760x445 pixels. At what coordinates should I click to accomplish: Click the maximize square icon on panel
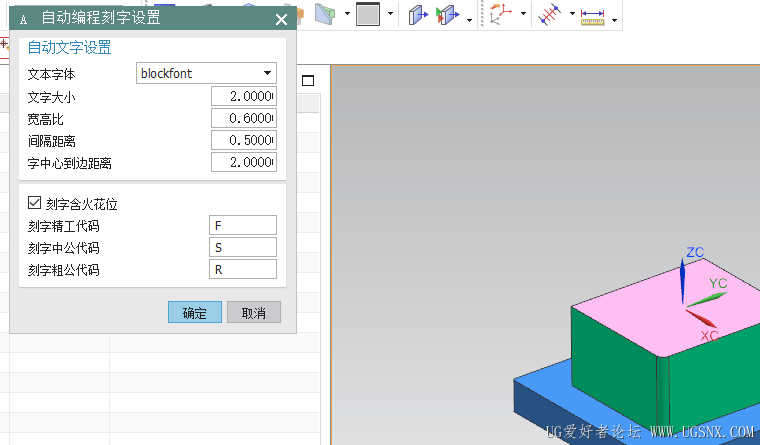308,80
